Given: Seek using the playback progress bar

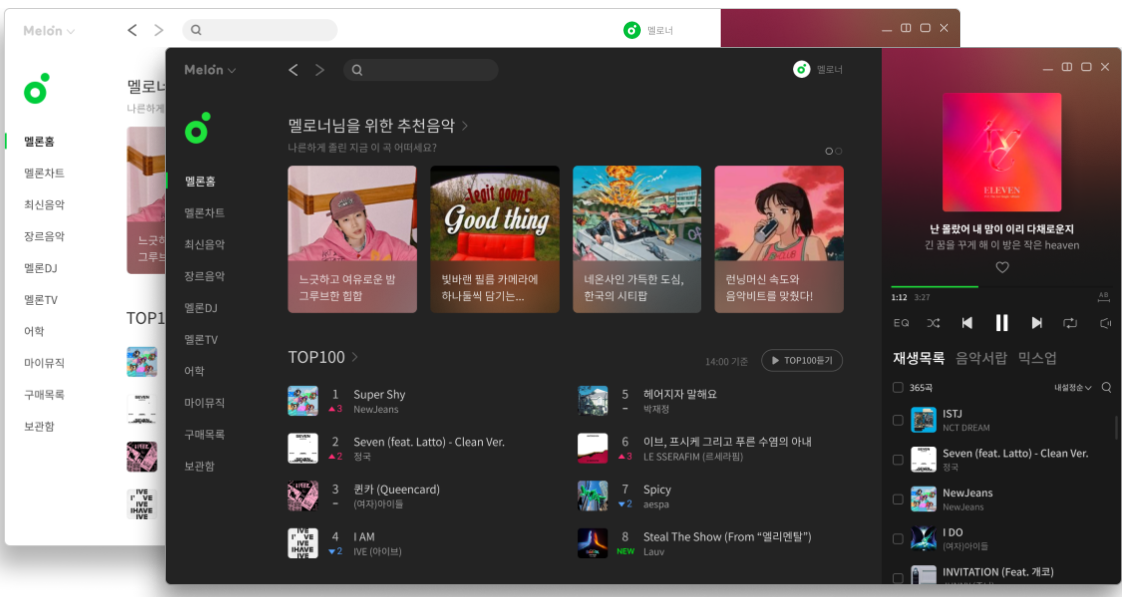Looking at the screenshot, I should [1002, 287].
